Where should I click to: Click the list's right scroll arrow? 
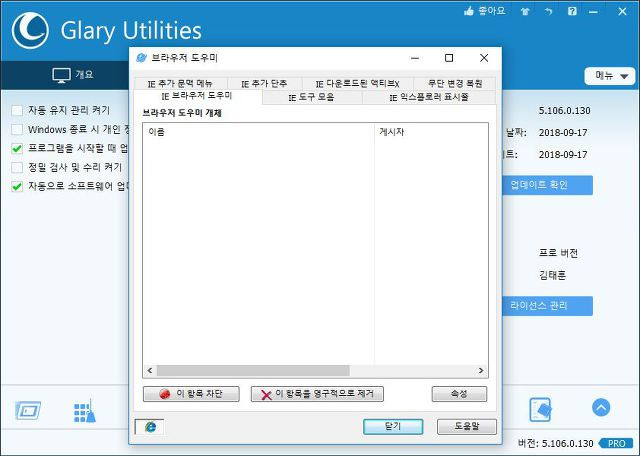pyautogui.click(x=481, y=371)
